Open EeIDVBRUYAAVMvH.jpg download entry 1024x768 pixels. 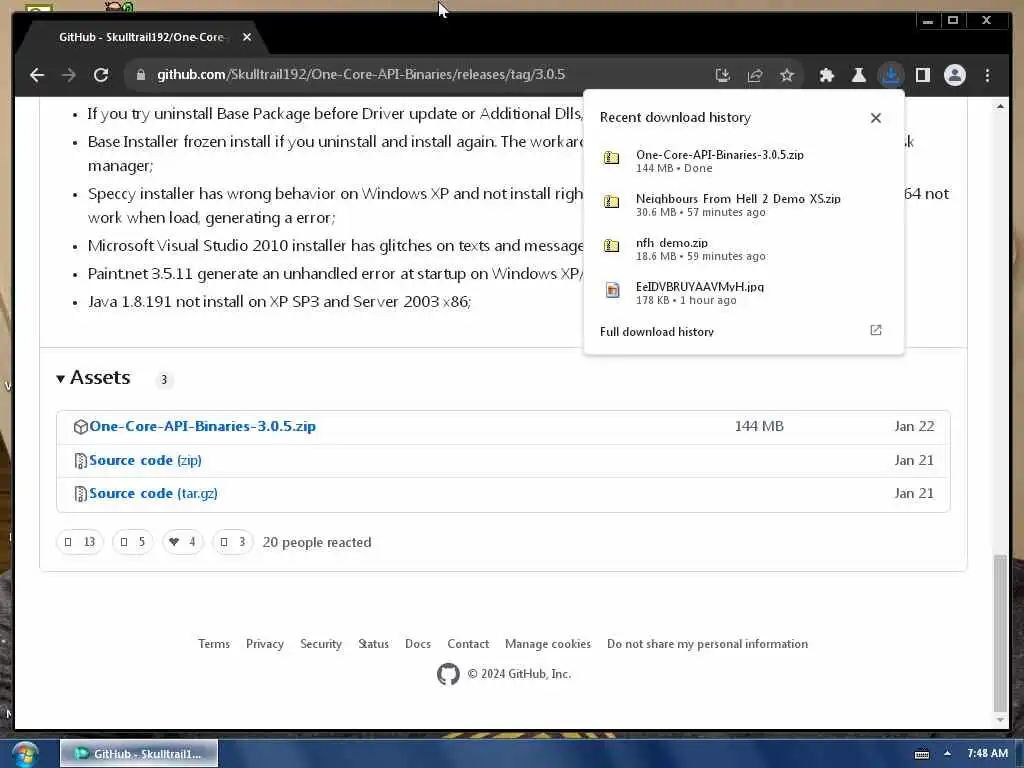[x=743, y=293]
